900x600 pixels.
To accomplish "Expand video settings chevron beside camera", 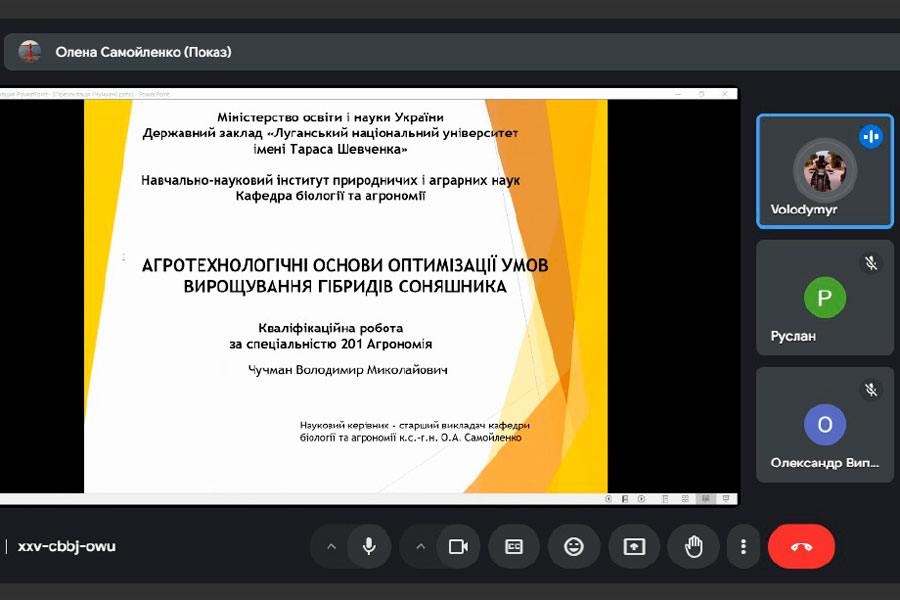I will pos(420,546).
